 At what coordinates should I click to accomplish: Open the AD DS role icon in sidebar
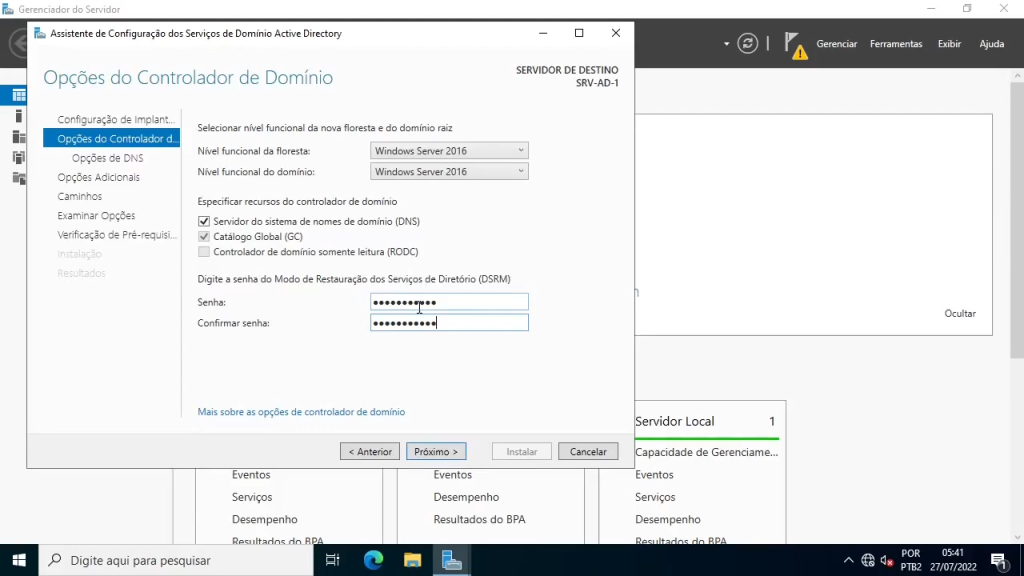pyautogui.click(x=19, y=157)
